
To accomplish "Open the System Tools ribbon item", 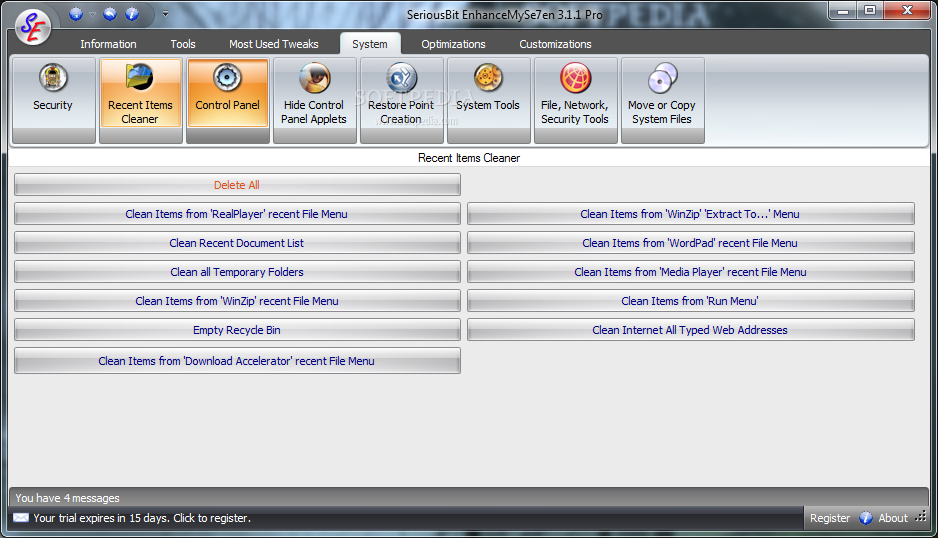I will pyautogui.click(x=488, y=100).
